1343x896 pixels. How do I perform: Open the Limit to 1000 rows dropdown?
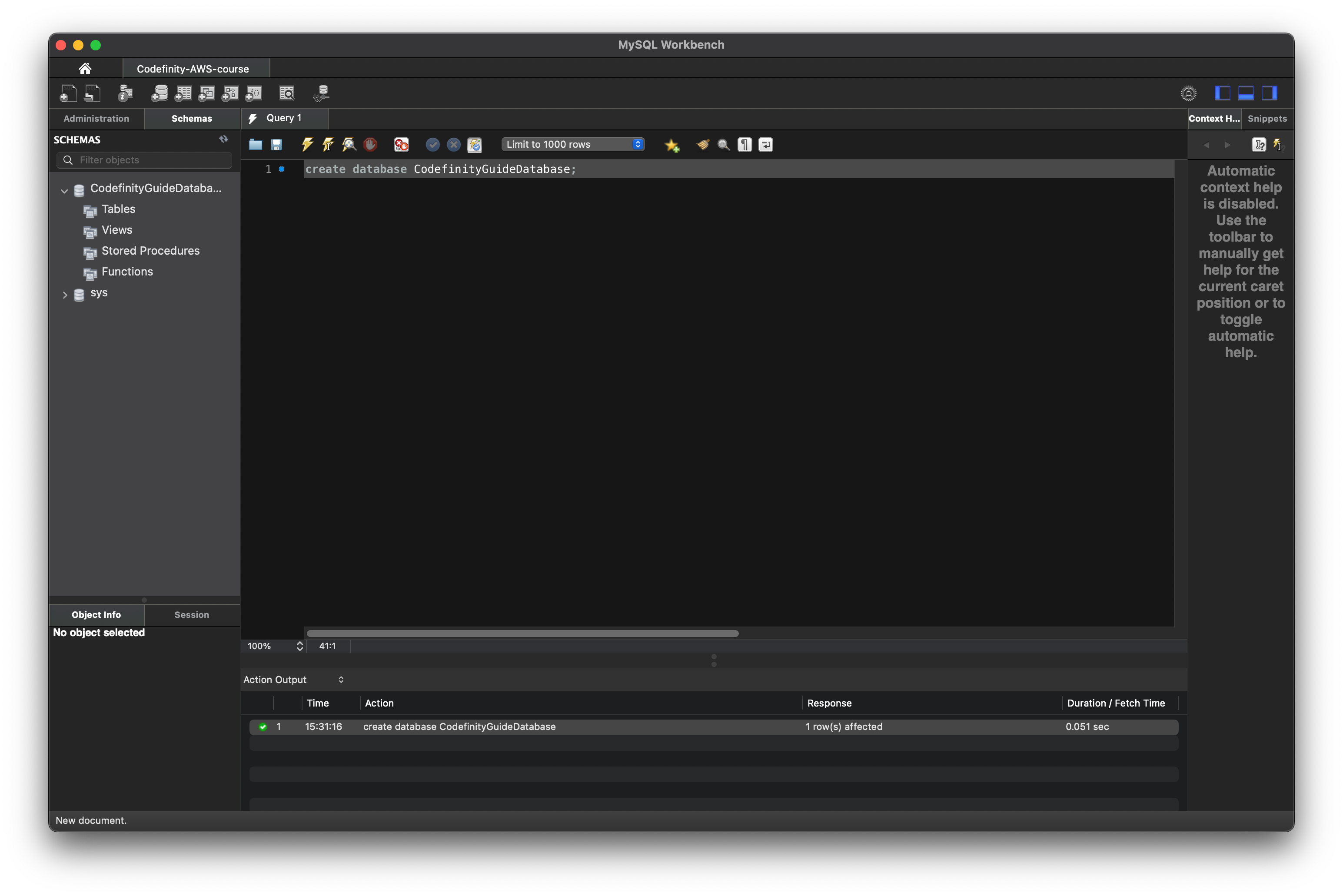[x=573, y=145]
